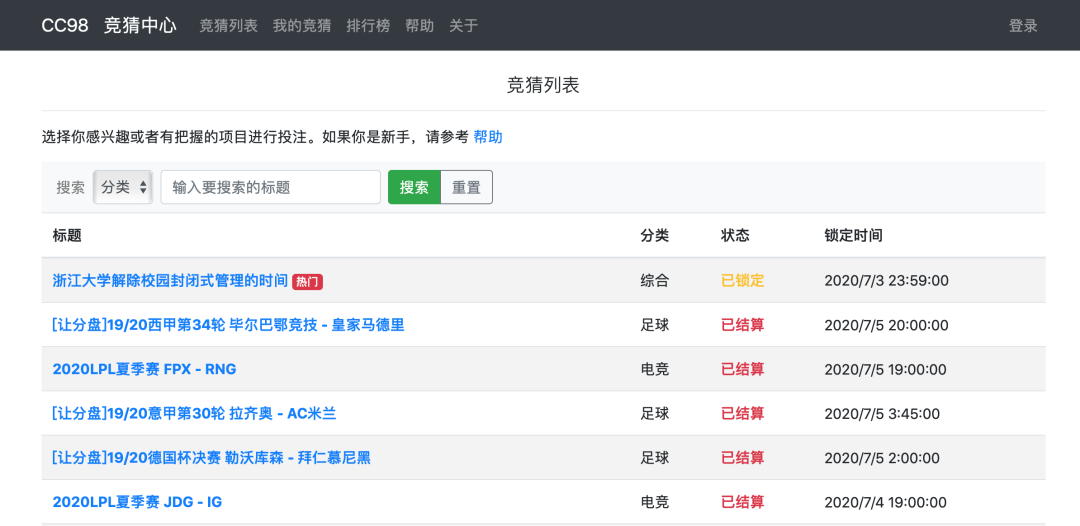The width and height of the screenshot is (1080, 526).
Task: Click 综合 category cell
Action: (654, 281)
